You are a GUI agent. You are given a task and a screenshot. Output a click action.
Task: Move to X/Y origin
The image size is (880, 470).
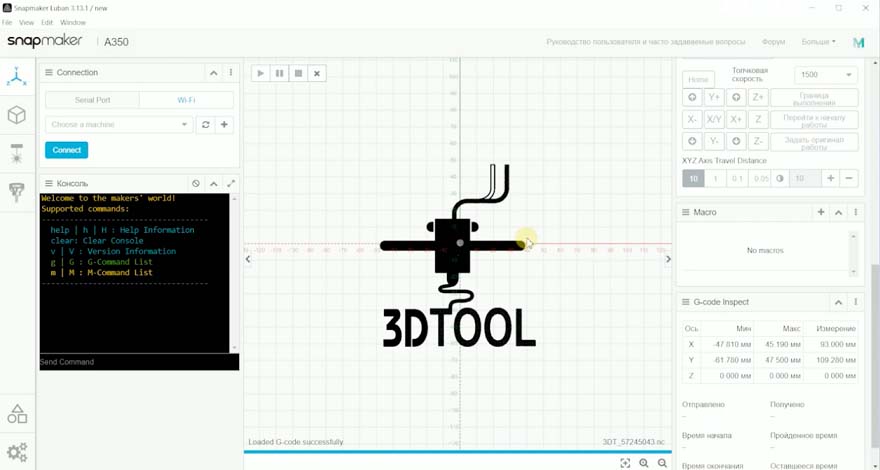point(714,119)
